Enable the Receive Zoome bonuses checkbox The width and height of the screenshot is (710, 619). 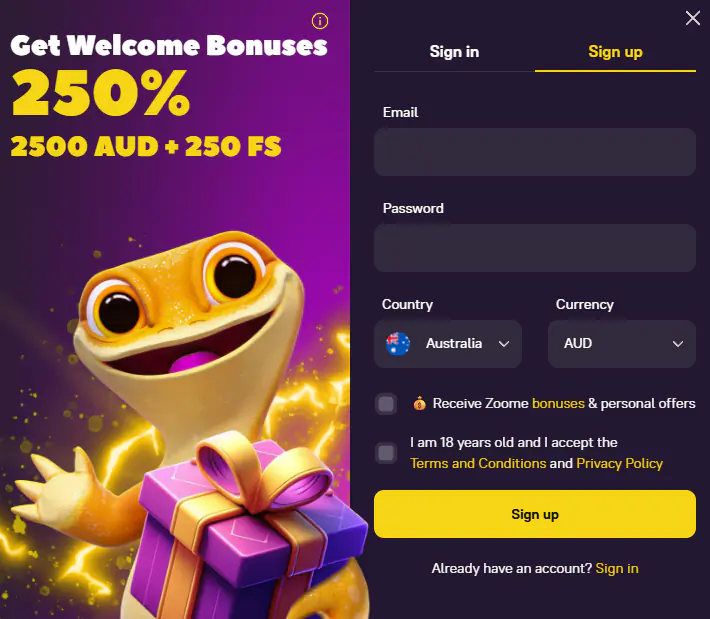386,404
